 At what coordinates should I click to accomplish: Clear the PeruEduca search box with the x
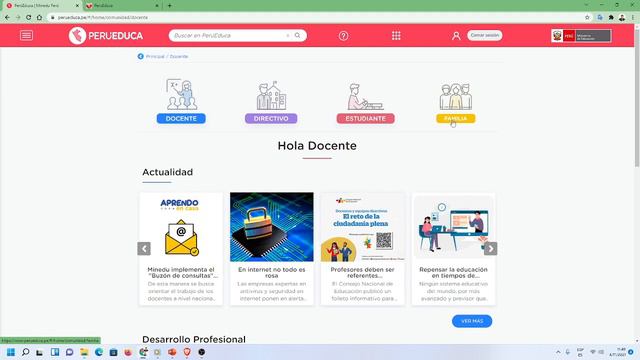pos(288,36)
